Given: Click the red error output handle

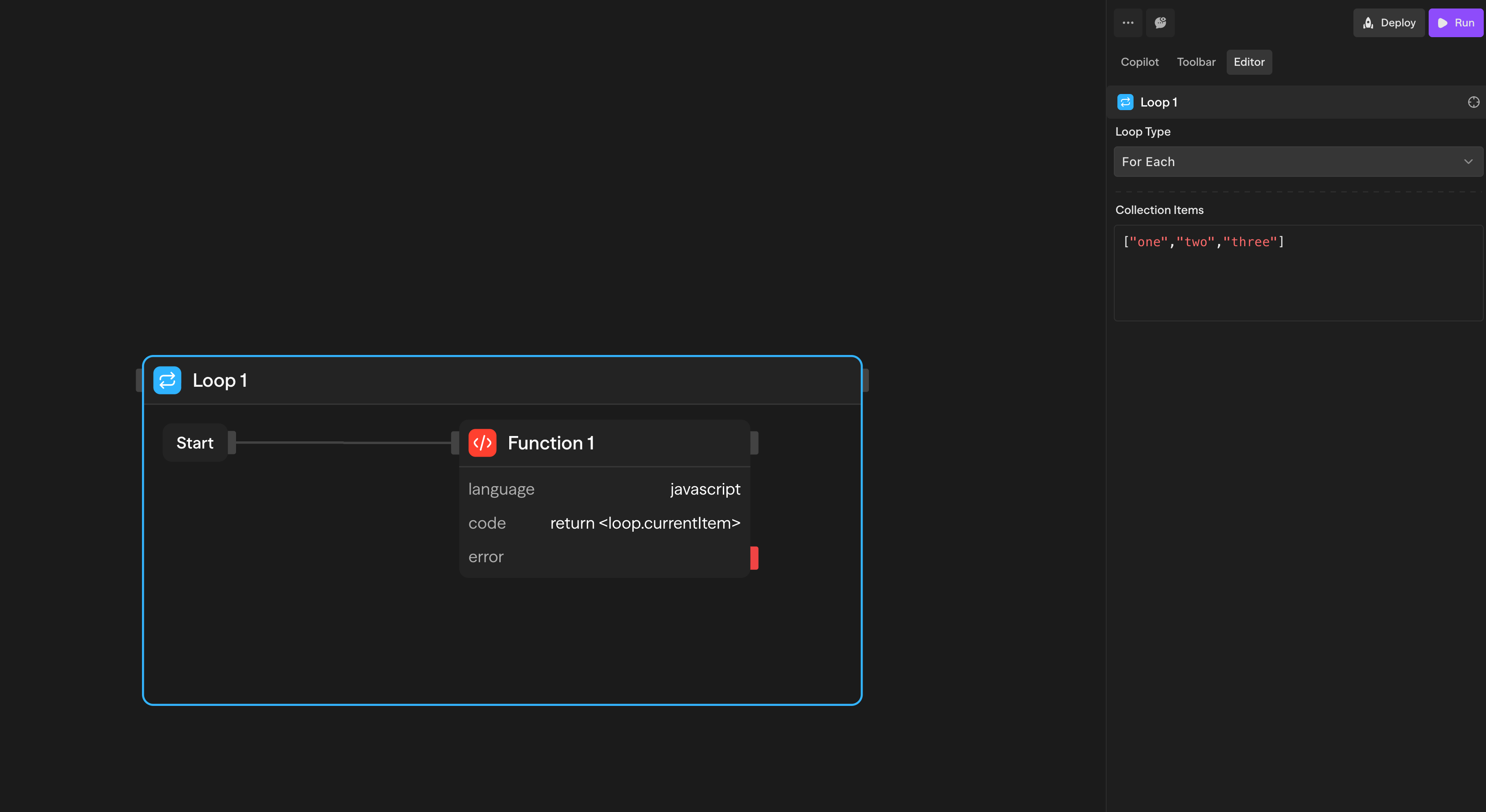Looking at the screenshot, I should click(x=754, y=558).
